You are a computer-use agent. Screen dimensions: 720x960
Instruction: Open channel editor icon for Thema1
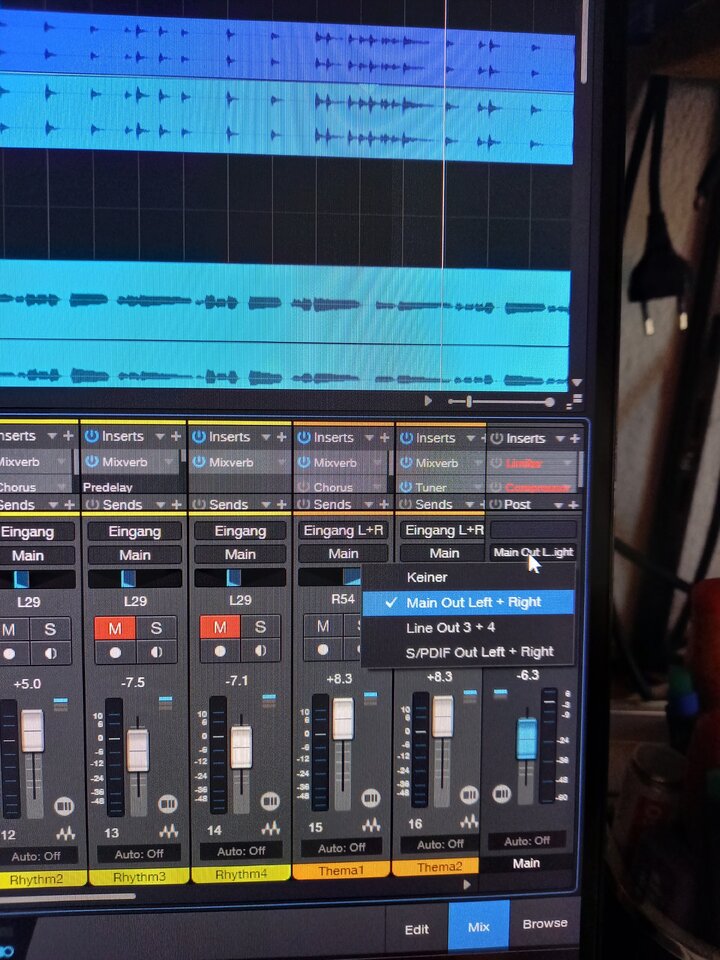coord(370,798)
